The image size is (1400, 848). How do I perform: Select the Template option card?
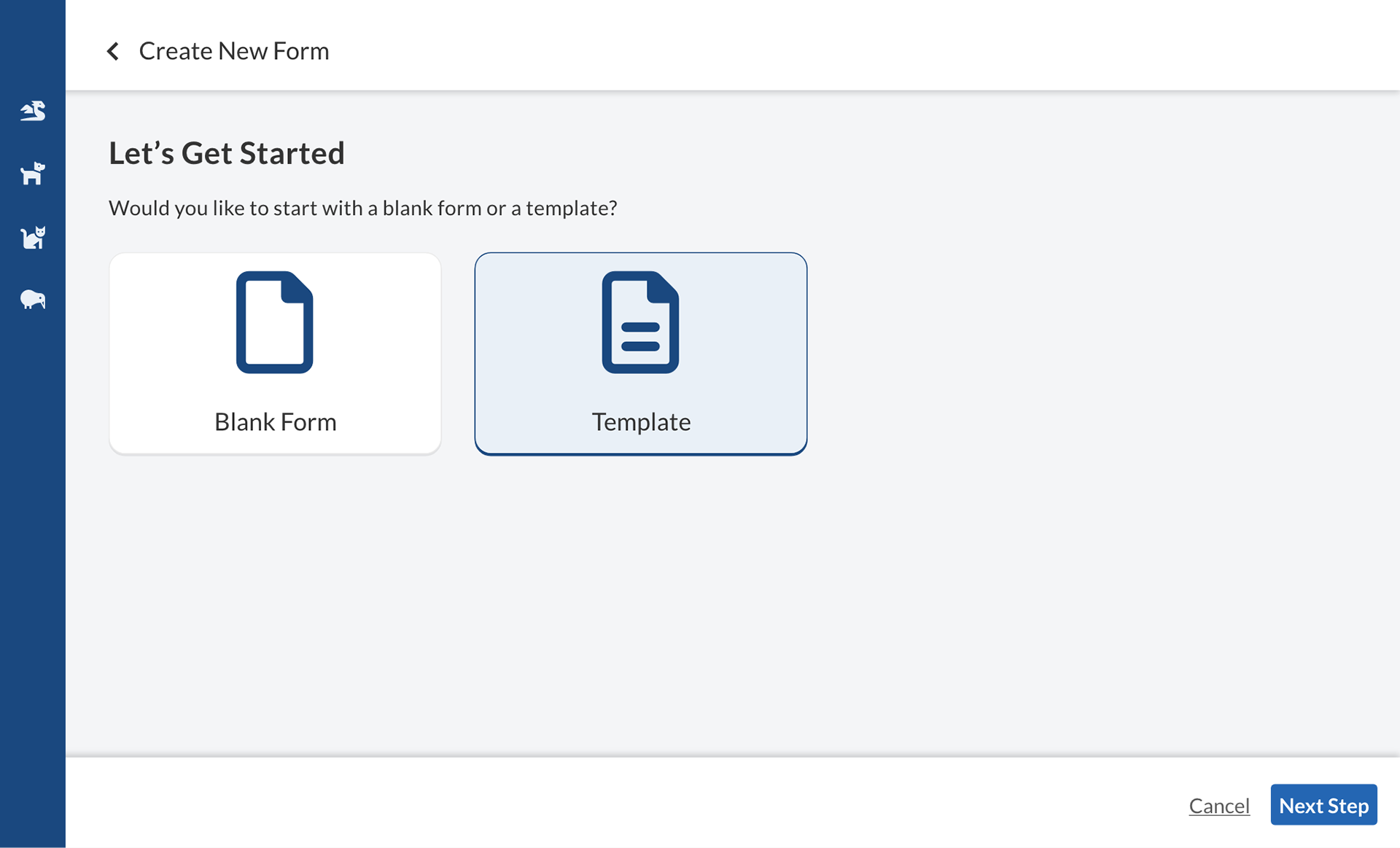click(640, 354)
